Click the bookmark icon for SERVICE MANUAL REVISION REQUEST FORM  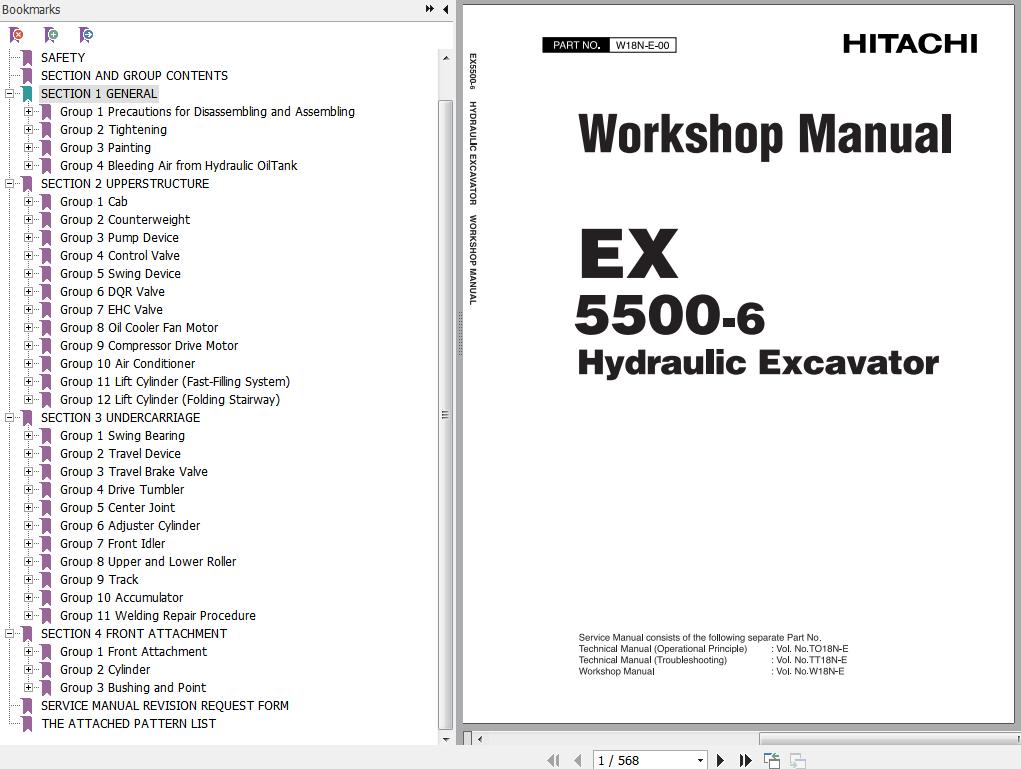point(27,706)
